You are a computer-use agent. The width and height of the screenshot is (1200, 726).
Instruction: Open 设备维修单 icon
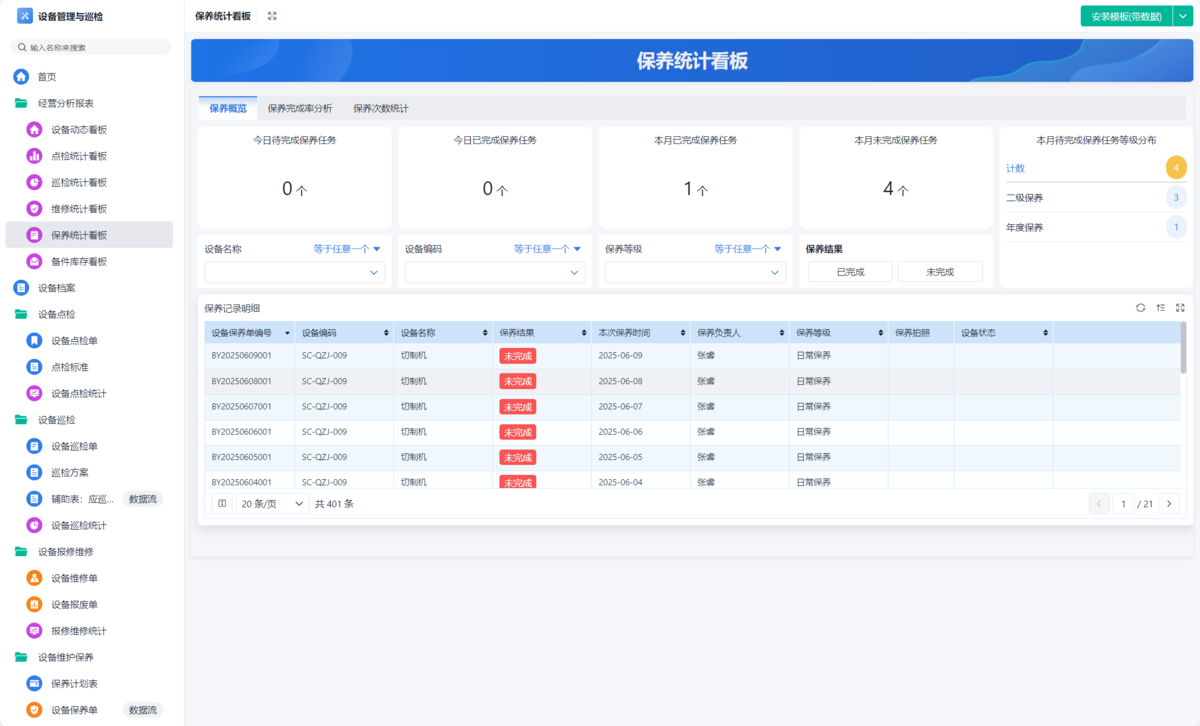(x=34, y=578)
